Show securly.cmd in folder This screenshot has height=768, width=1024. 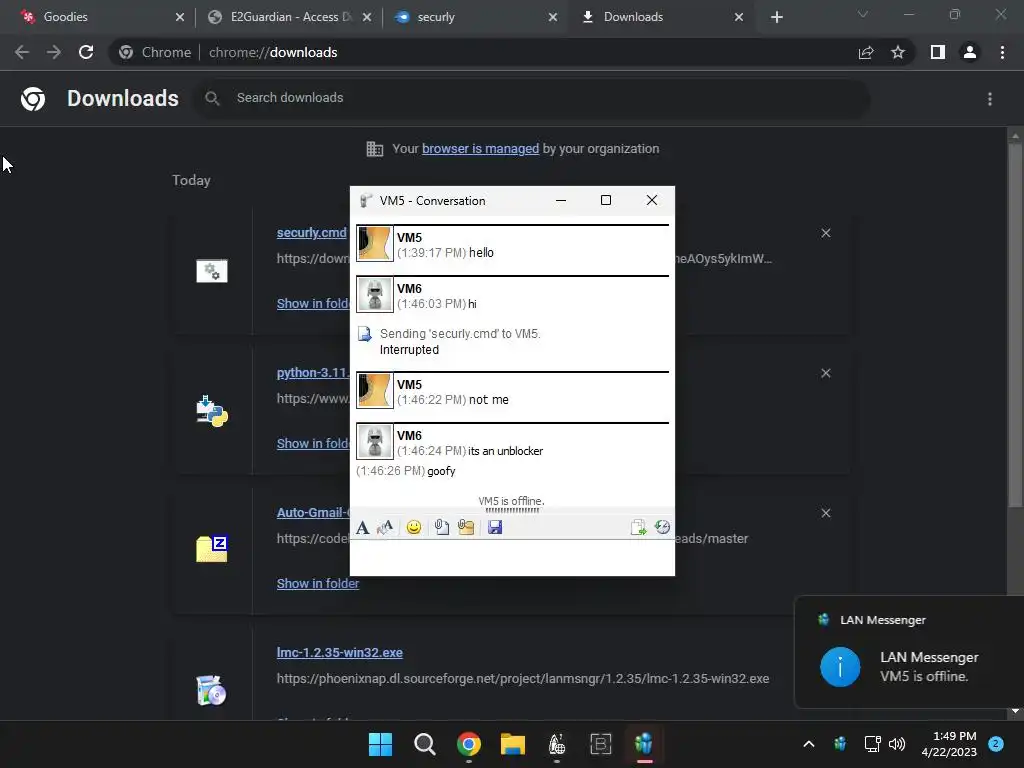313,304
